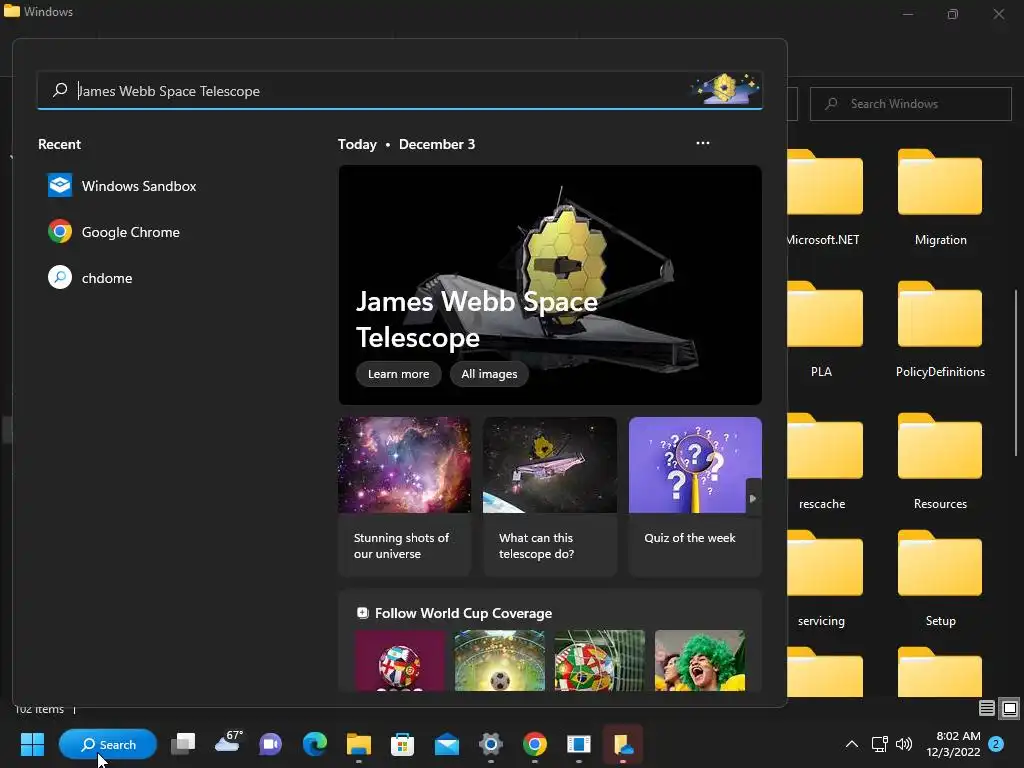
Task: Open the blue window app on the taskbar
Action: [579, 744]
